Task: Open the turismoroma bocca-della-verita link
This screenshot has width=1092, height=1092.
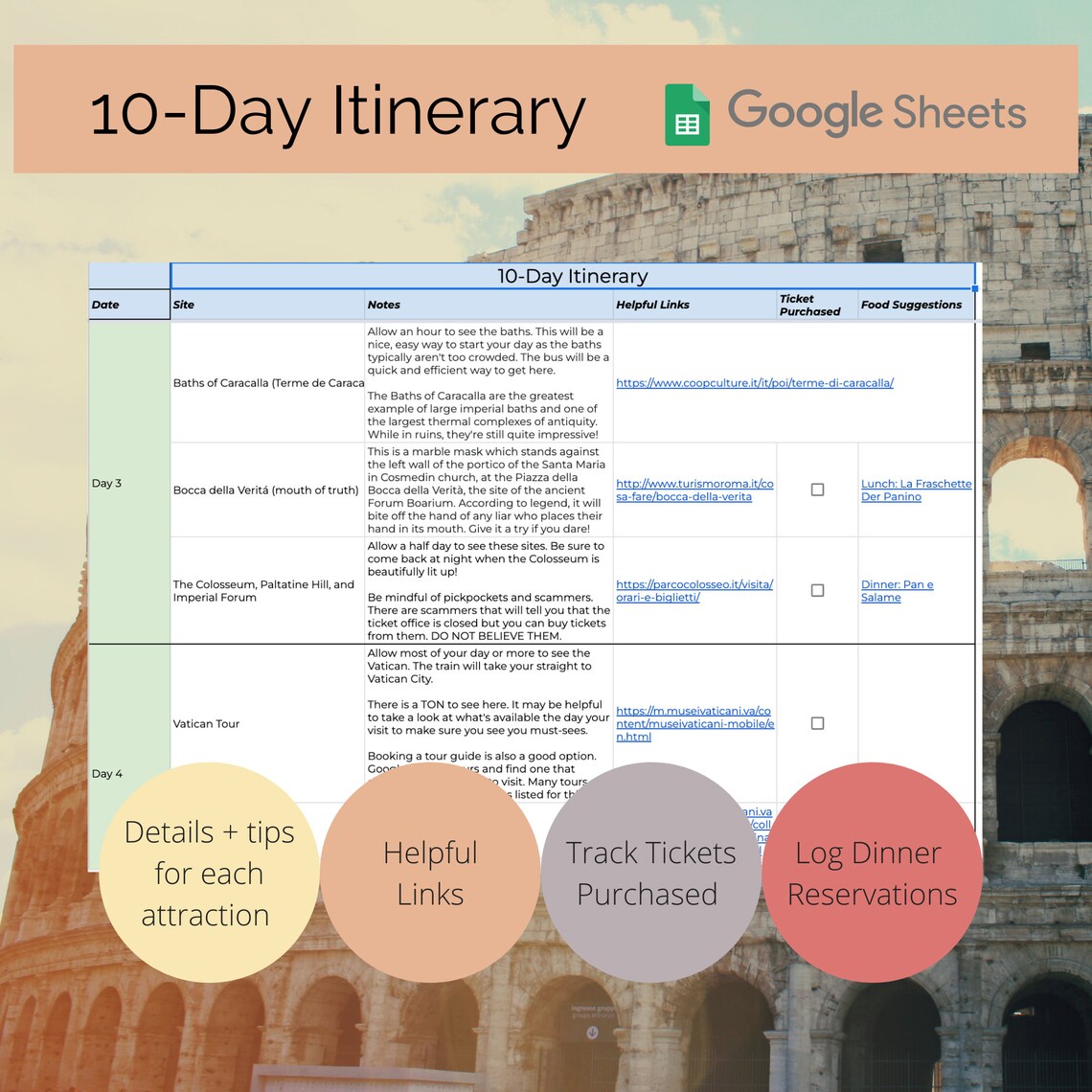Action: [x=694, y=489]
